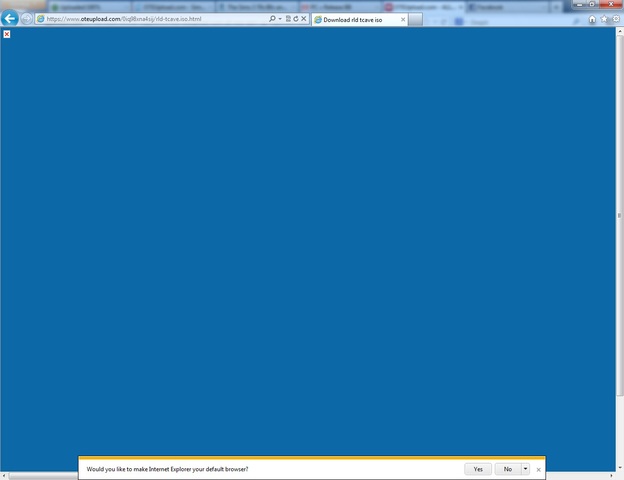Click No on default browser prompt
This screenshot has height=480, width=624.
click(x=507, y=469)
